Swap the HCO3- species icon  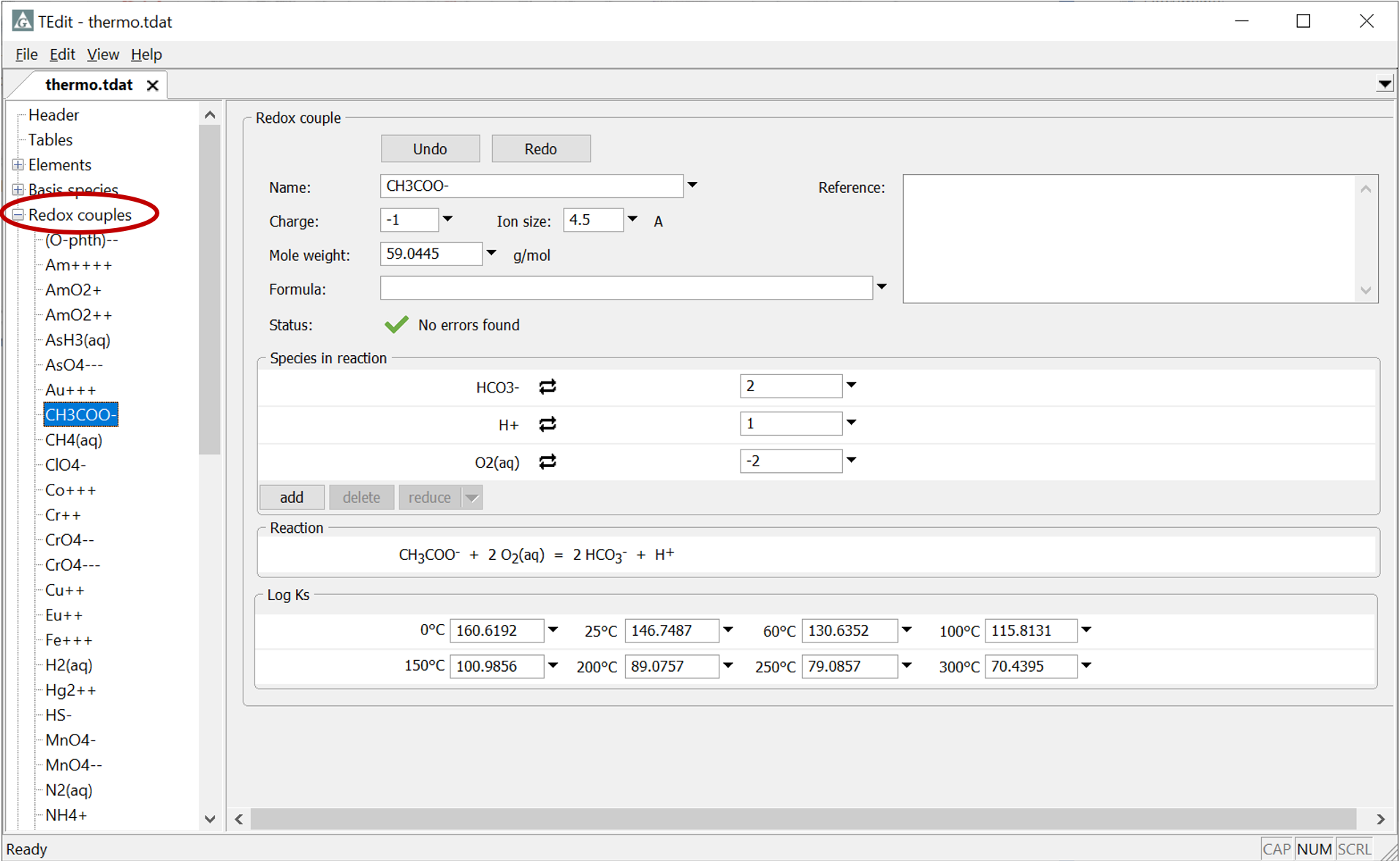coord(548,387)
